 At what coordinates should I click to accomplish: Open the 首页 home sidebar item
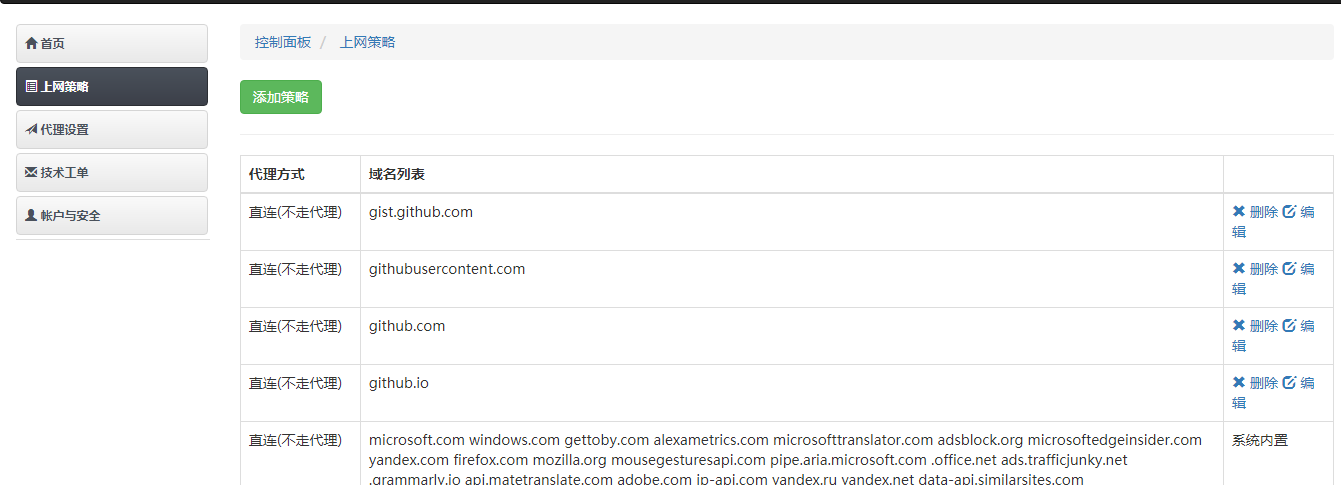[112, 44]
